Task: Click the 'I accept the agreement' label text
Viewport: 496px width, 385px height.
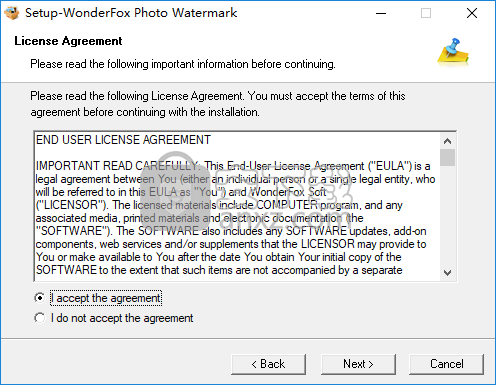Action: 106,298
